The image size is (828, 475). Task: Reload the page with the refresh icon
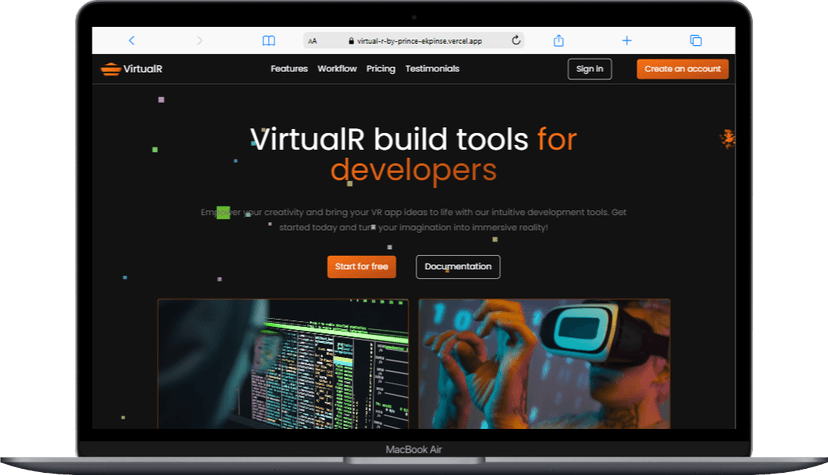516,40
